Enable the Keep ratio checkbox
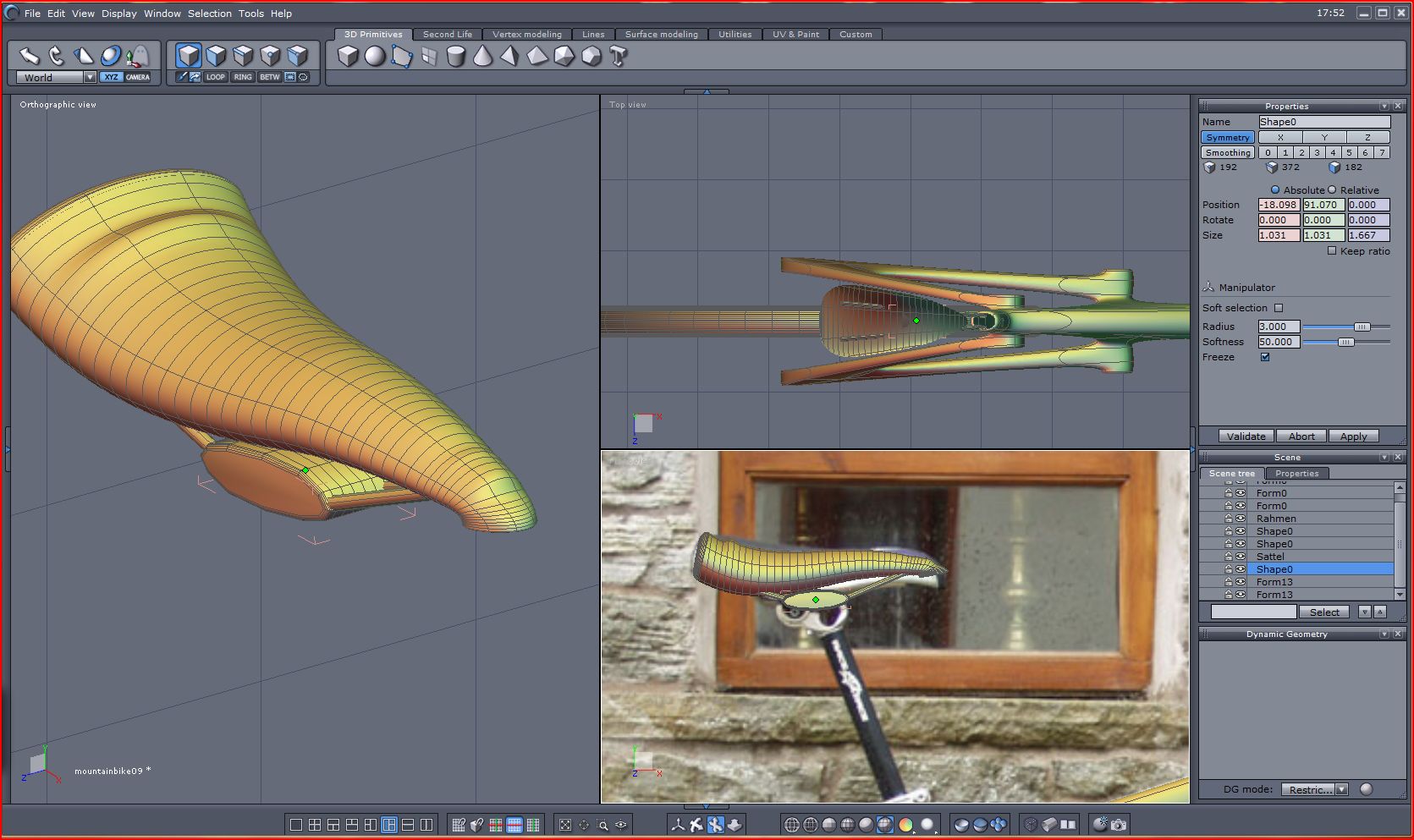1414x840 pixels. pyautogui.click(x=1332, y=251)
